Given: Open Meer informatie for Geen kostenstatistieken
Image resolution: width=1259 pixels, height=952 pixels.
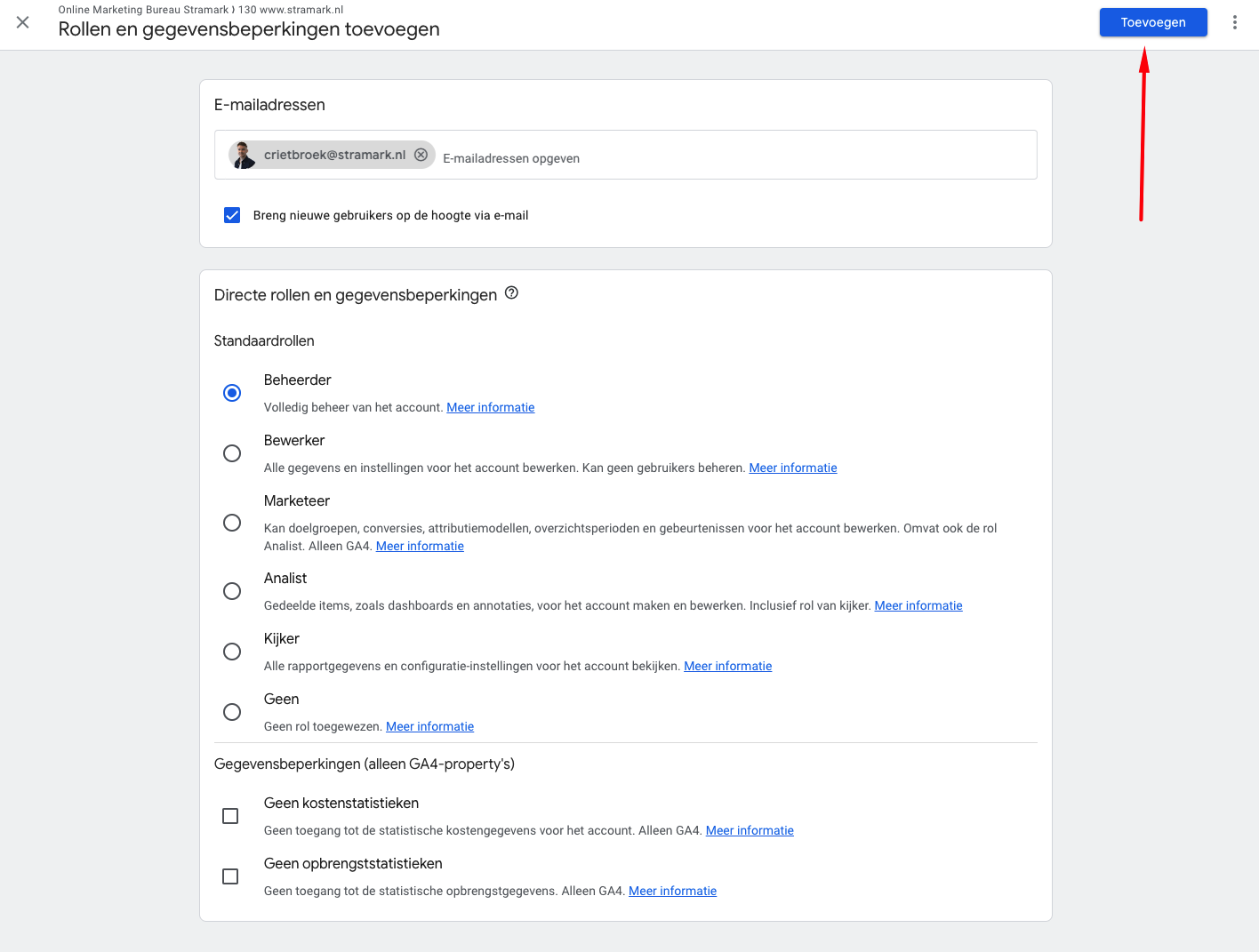Looking at the screenshot, I should point(749,829).
